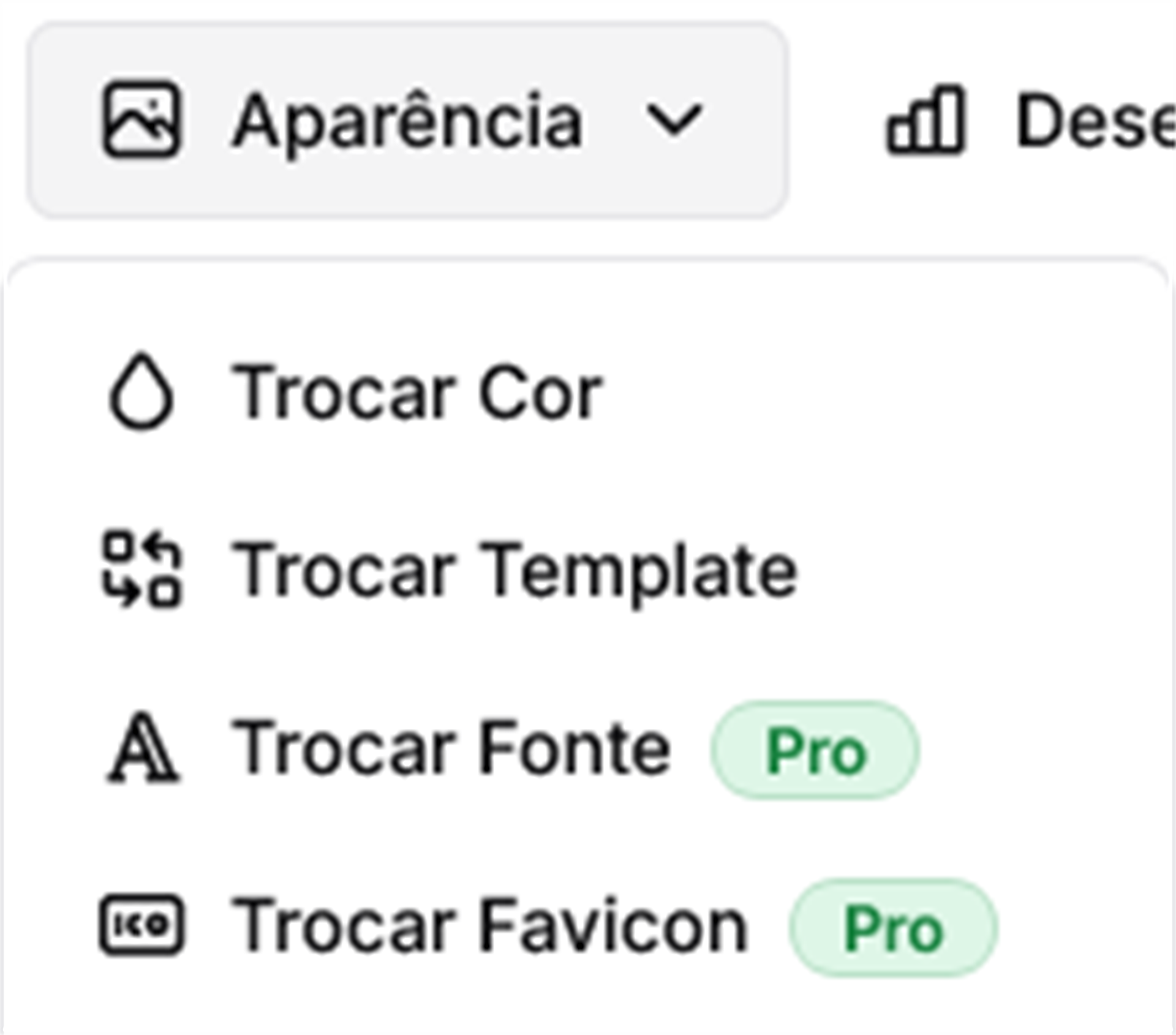Viewport: 1176px width, 1035px height.
Task: Select Trocar Cor from the menu
Action: click(417, 392)
